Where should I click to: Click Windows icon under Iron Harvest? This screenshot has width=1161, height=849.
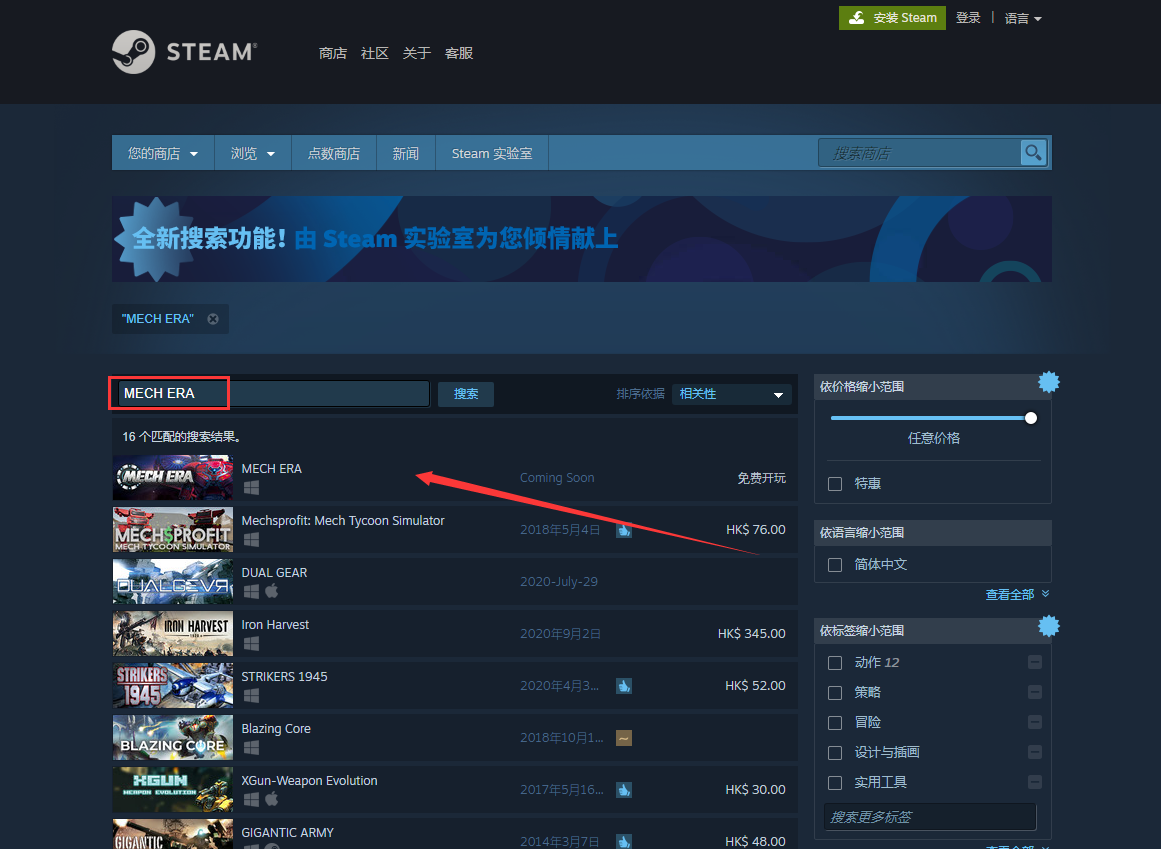(251, 643)
